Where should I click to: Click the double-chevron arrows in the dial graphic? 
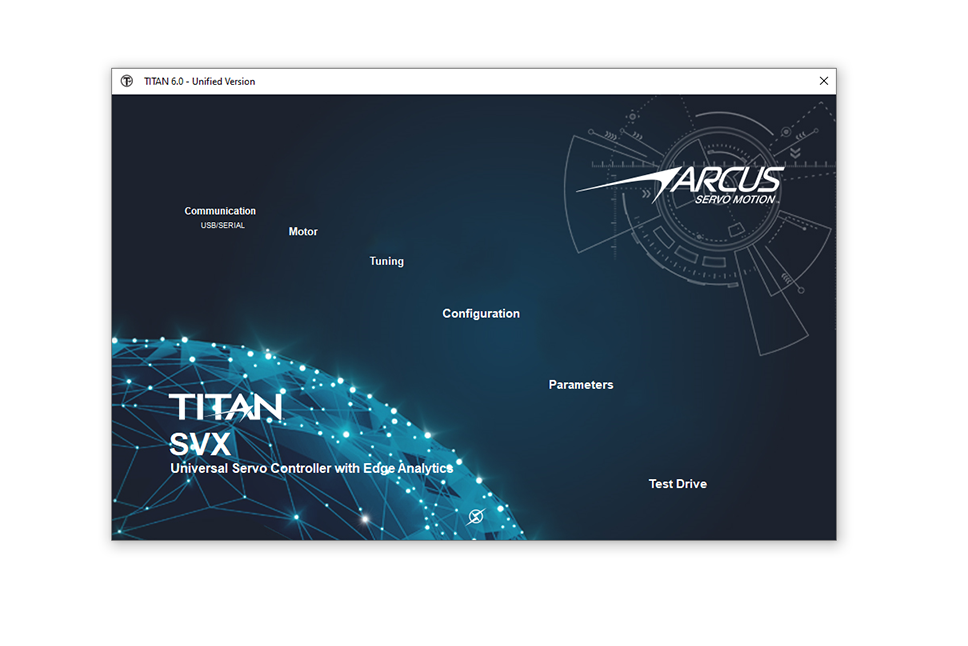pyautogui.click(x=795, y=152)
